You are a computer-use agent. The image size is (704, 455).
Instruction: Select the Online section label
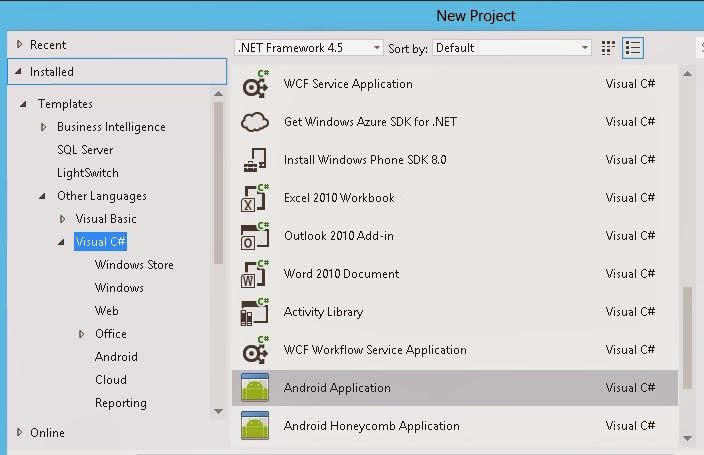47,433
